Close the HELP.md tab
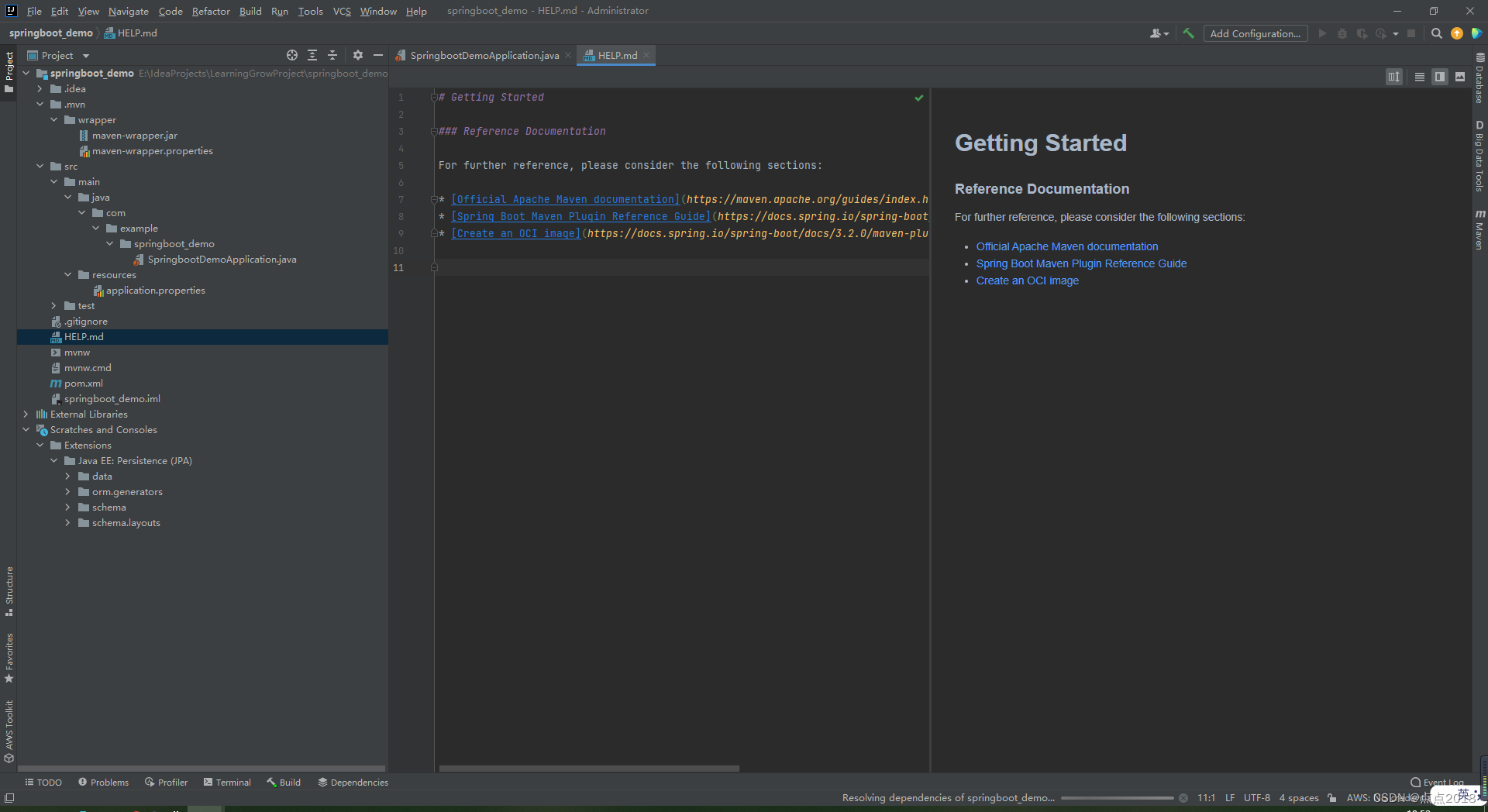This screenshot has height=812, width=1488. [x=646, y=55]
